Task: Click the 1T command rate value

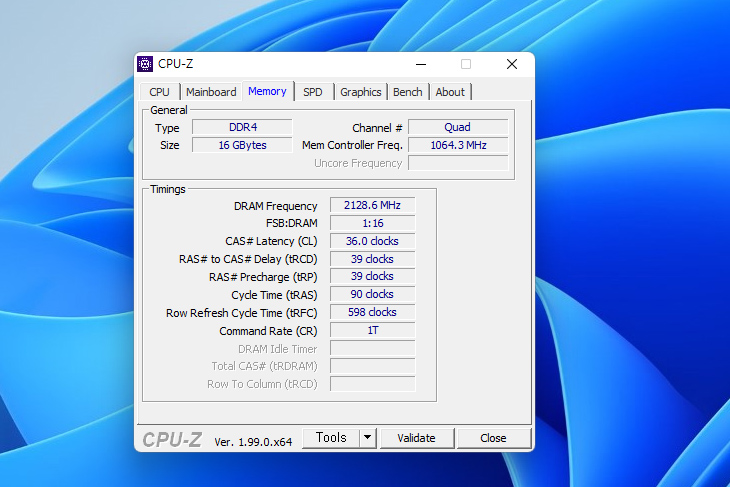Action: (x=372, y=330)
